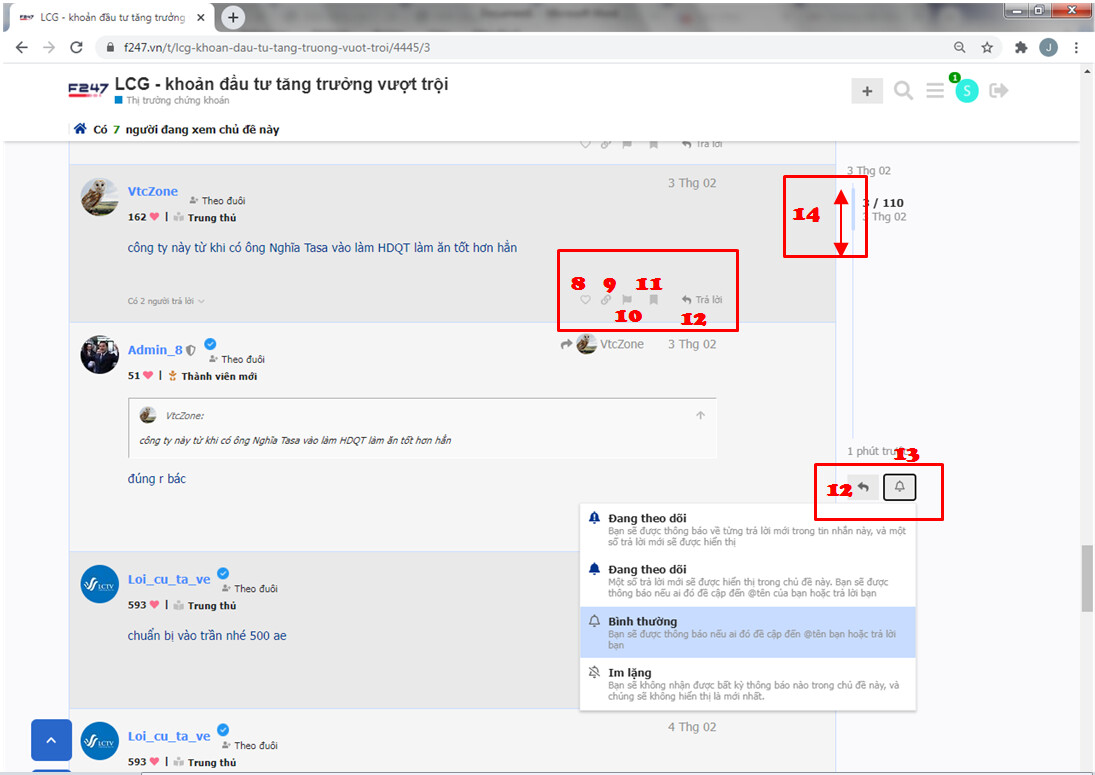This screenshot has width=1095, height=775.
Task: Open the browser extensions puzzle icon
Action: point(1021,47)
